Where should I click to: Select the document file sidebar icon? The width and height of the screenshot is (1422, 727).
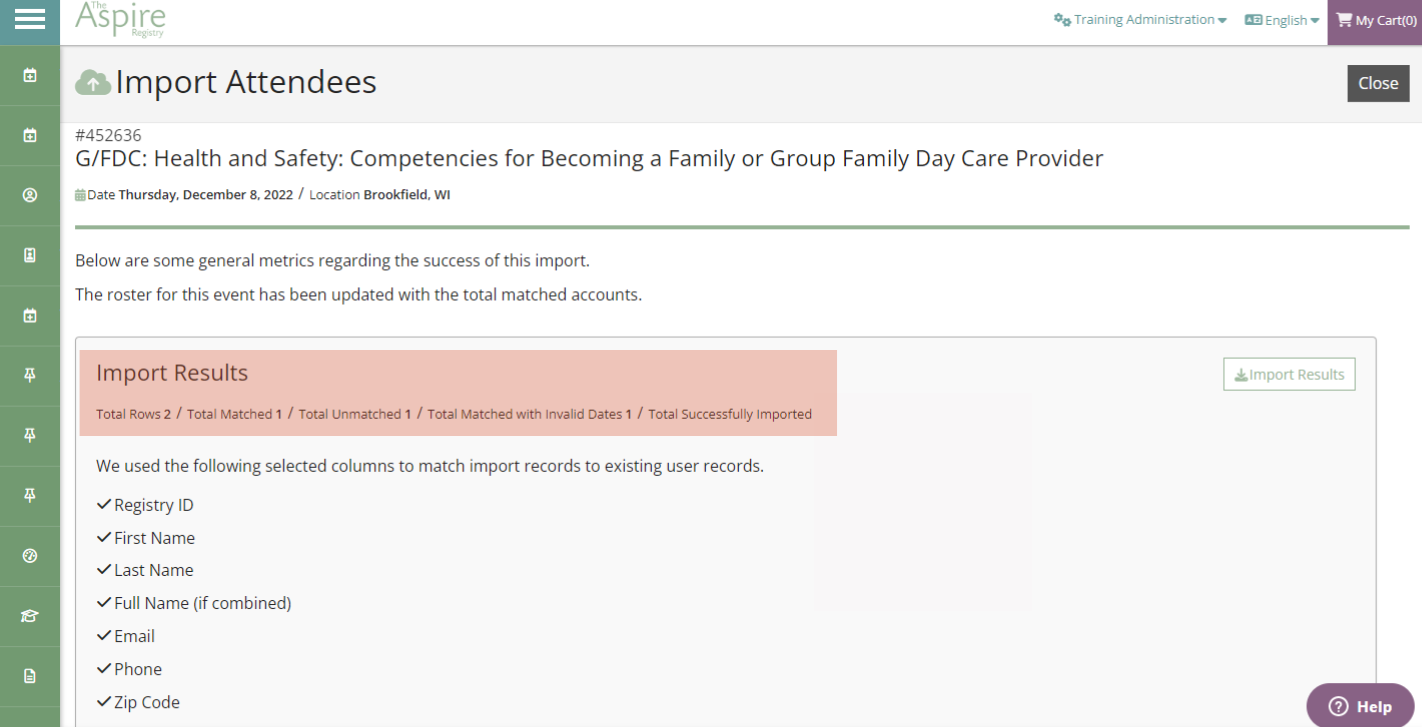(30, 676)
